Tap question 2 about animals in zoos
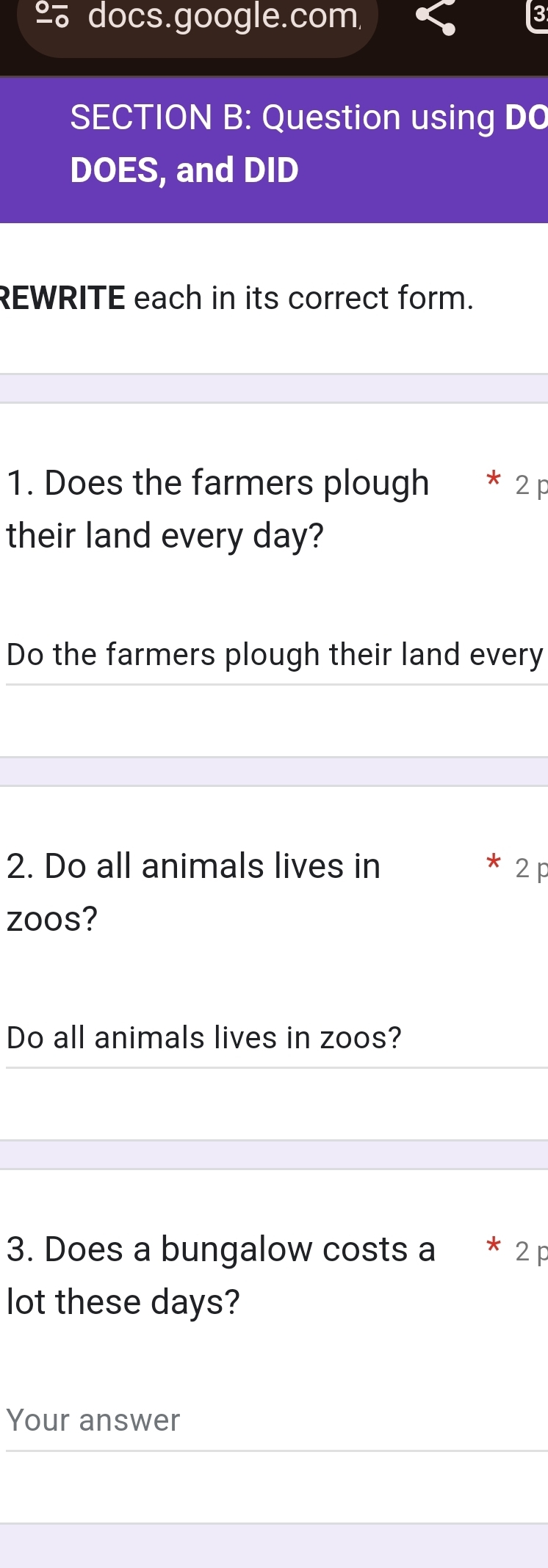548x1568 pixels. (194, 866)
